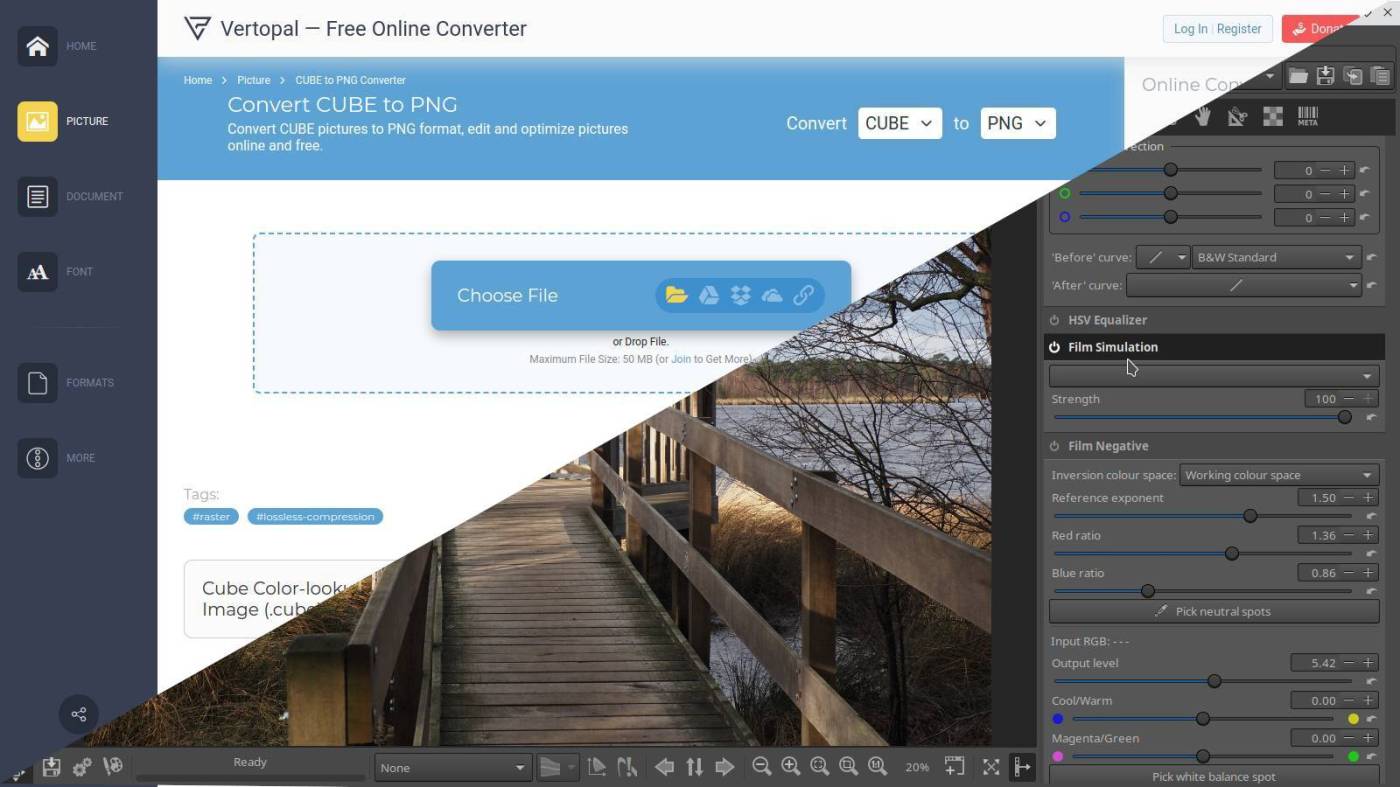
Task: Open Log In link
Action: coord(1190,29)
